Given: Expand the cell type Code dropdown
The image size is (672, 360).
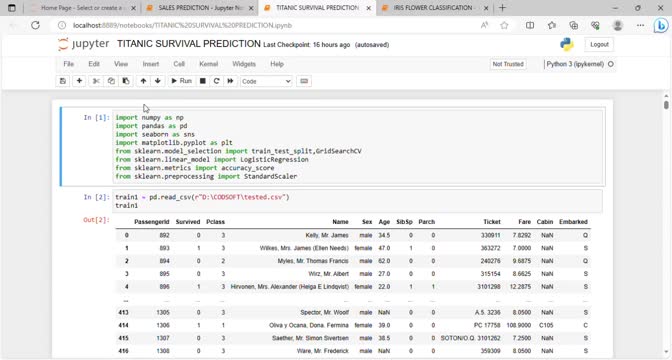Looking at the screenshot, I should (x=266, y=81).
